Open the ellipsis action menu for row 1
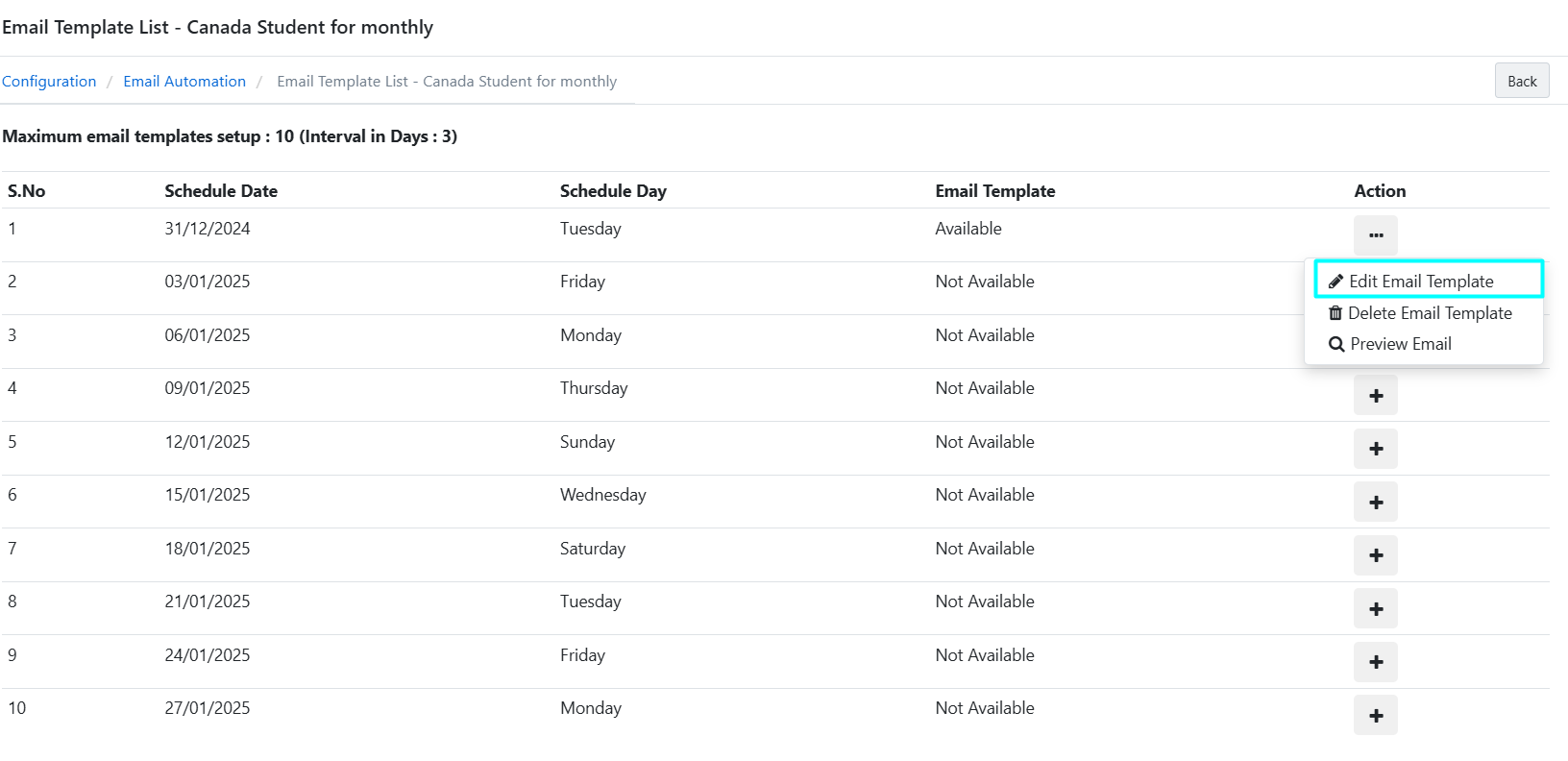Image resolution: width=1568 pixels, height=761 pixels. point(1376,235)
